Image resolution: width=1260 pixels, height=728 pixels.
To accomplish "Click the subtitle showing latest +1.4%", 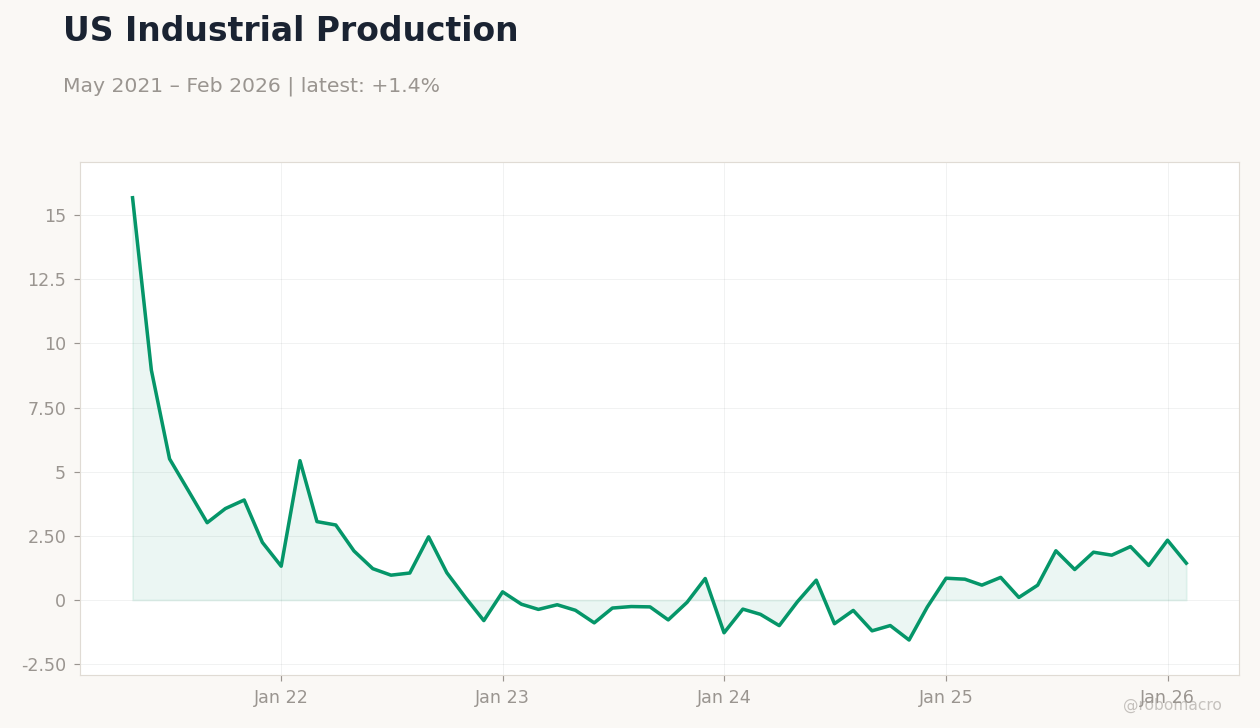I will tap(251, 87).
